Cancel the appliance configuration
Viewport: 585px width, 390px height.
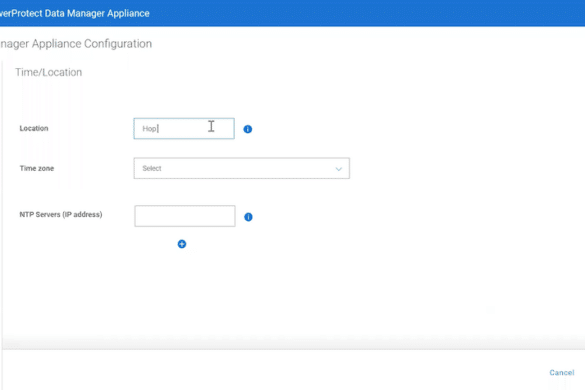561,372
